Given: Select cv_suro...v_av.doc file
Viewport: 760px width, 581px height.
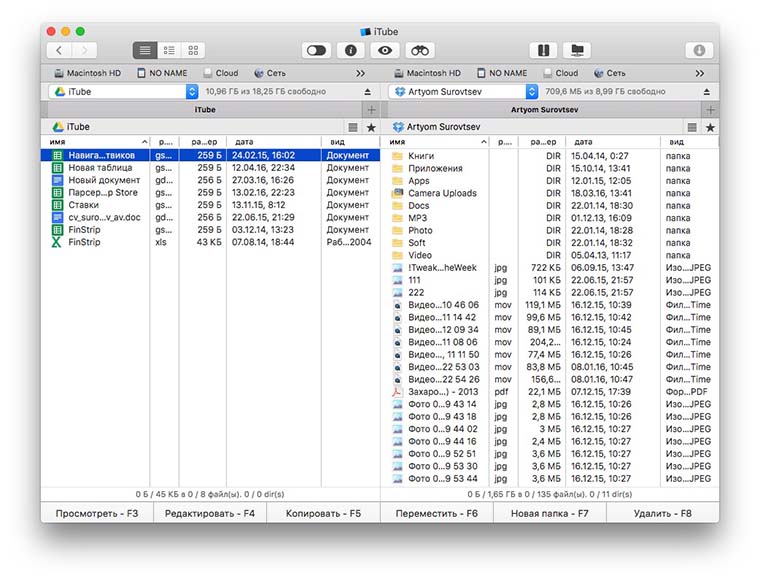Looking at the screenshot, I should point(210,218).
